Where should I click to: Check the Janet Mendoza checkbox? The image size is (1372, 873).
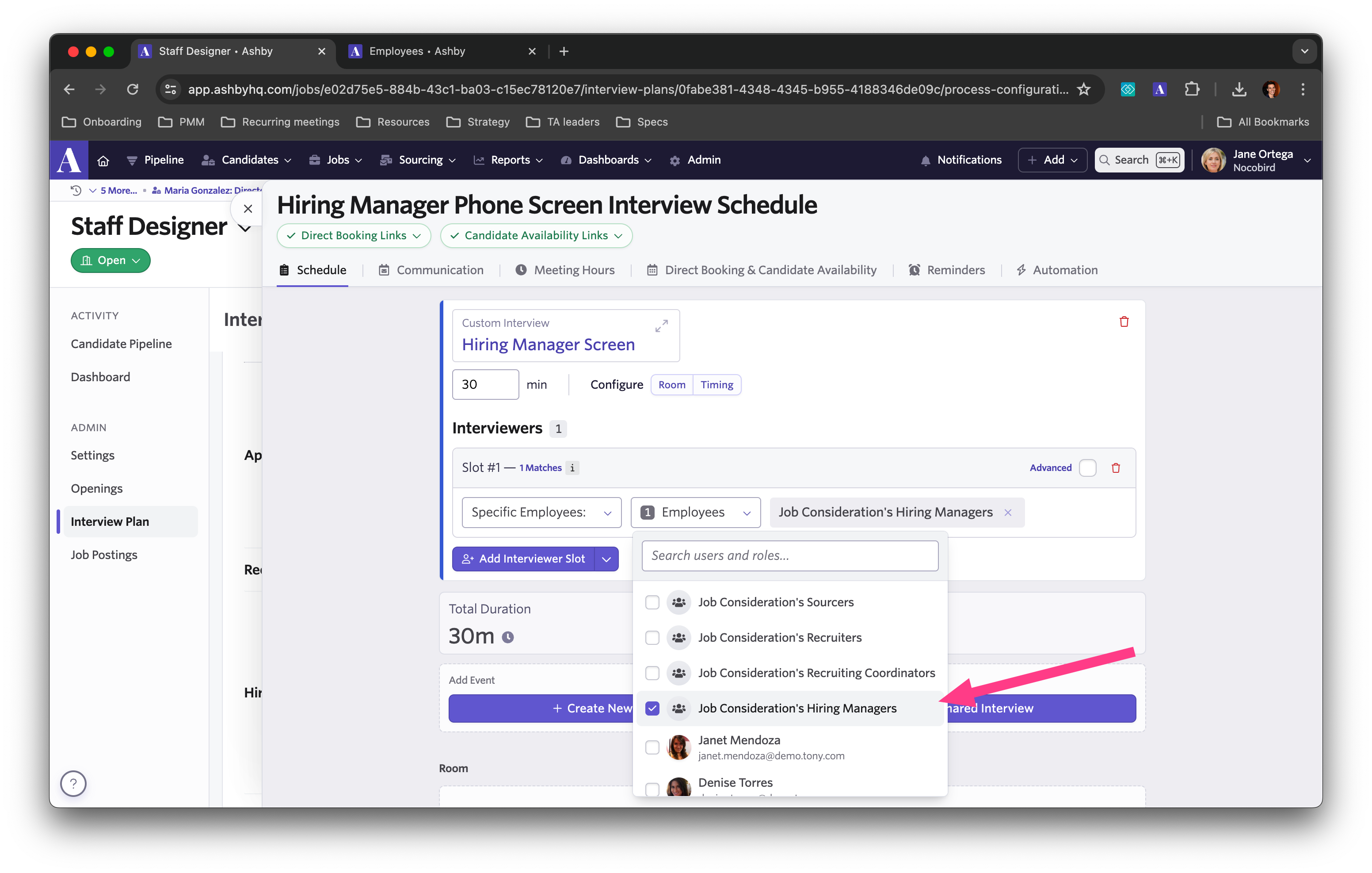pos(652,747)
